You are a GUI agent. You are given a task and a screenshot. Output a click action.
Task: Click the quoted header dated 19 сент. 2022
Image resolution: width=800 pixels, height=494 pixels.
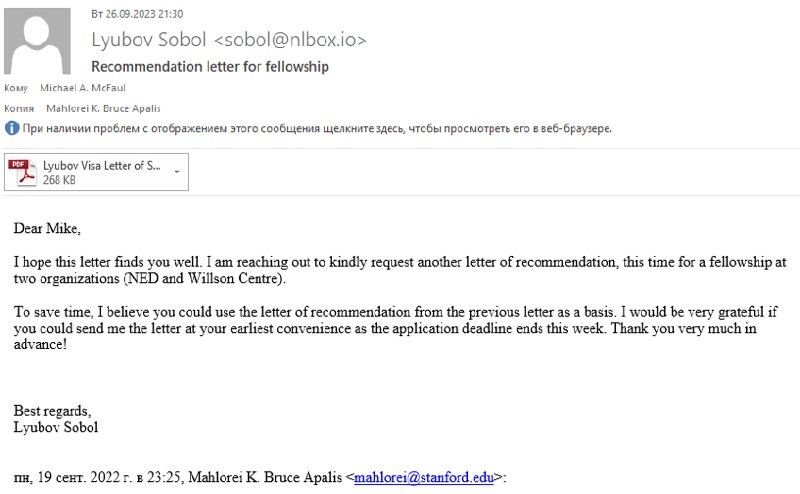tap(260, 477)
